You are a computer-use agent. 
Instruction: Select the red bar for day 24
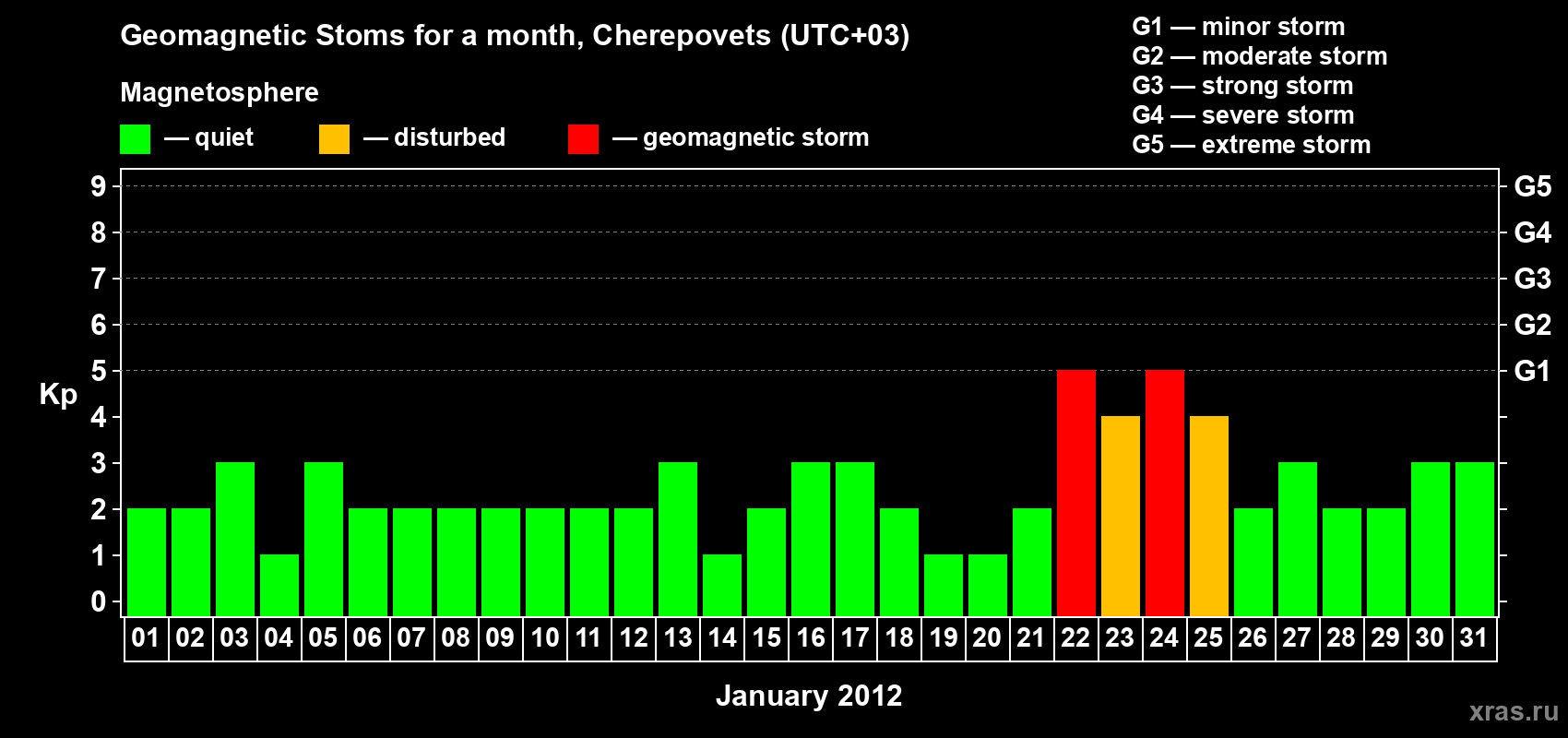coord(1165,493)
